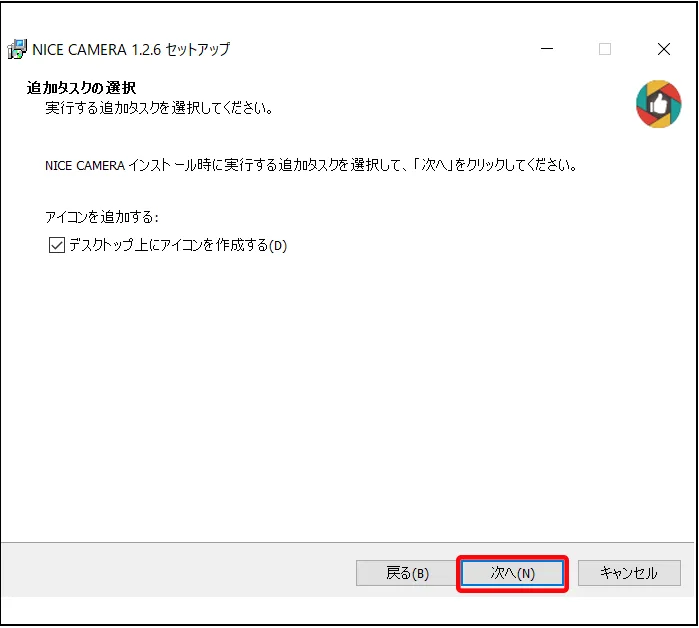Click the instruction line starting NICE CAMERA インストール時に
Image resolution: width=699 pixels, height=628 pixels.
[x=312, y=165]
